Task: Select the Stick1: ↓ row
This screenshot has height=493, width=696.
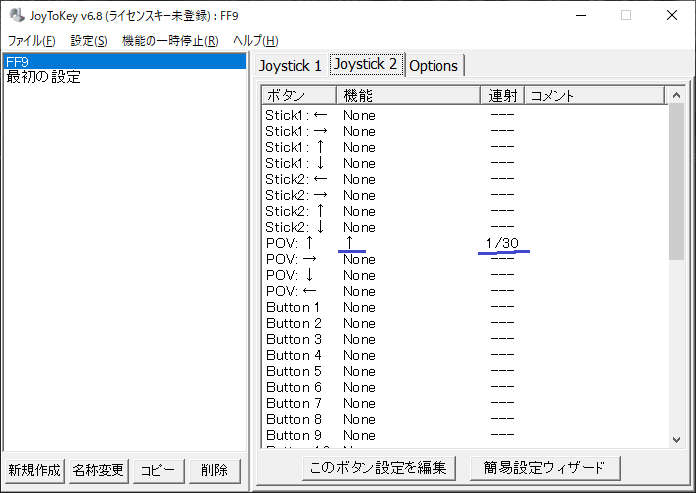Action: click(x=465, y=163)
